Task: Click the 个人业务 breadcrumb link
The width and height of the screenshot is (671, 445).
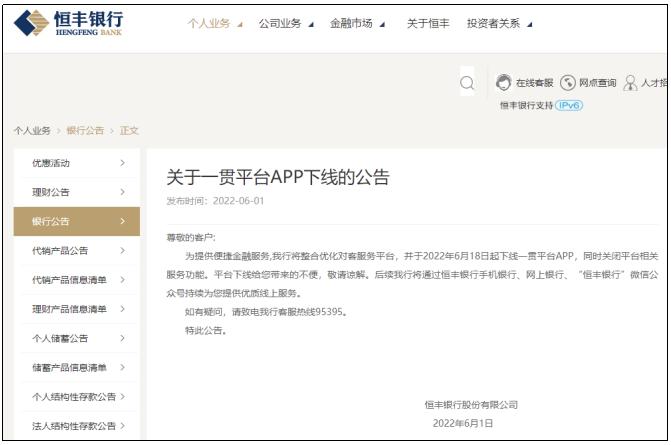Action: point(32,131)
